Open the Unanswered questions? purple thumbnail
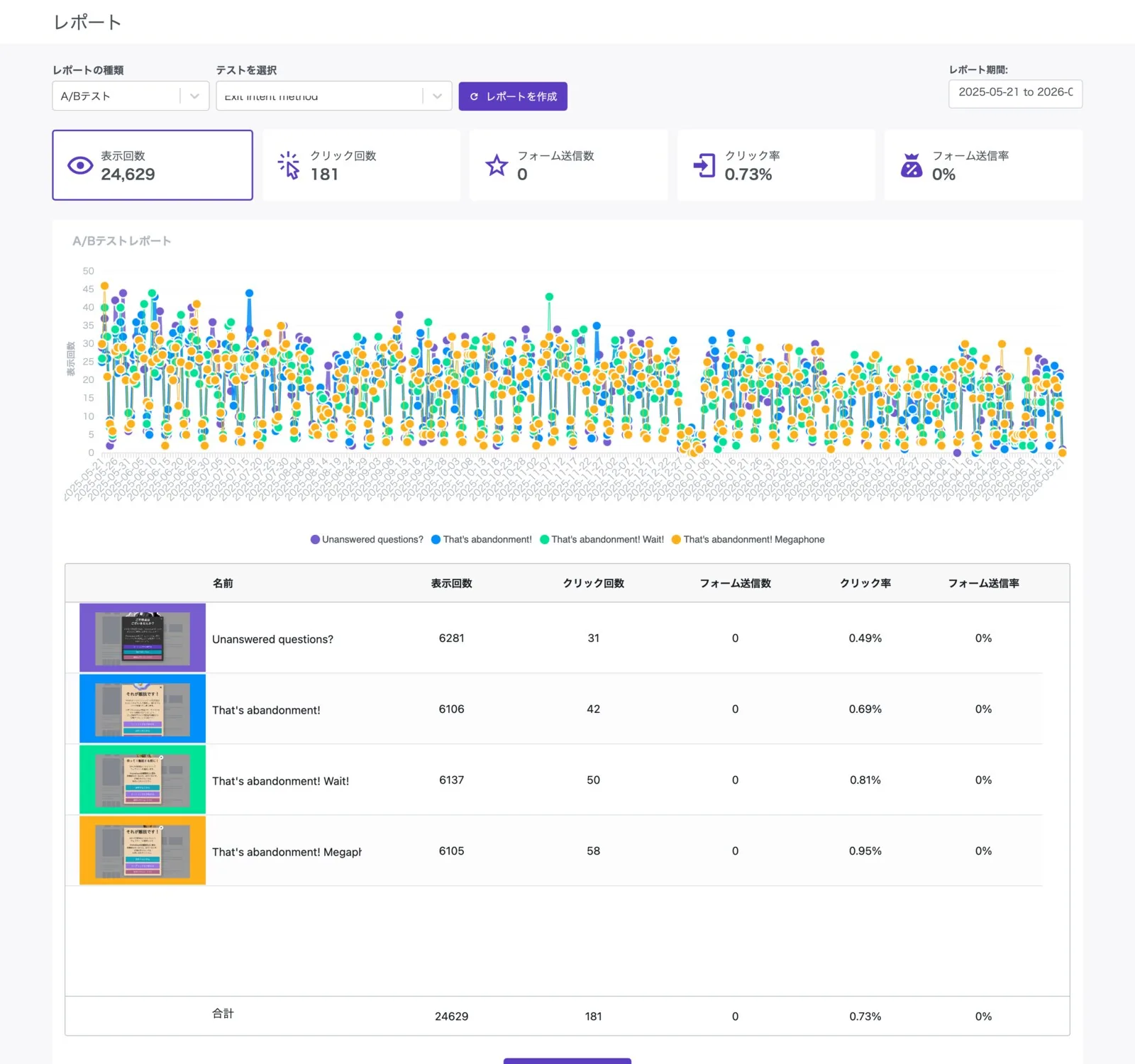1135x1064 pixels. pyautogui.click(x=143, y=638)
